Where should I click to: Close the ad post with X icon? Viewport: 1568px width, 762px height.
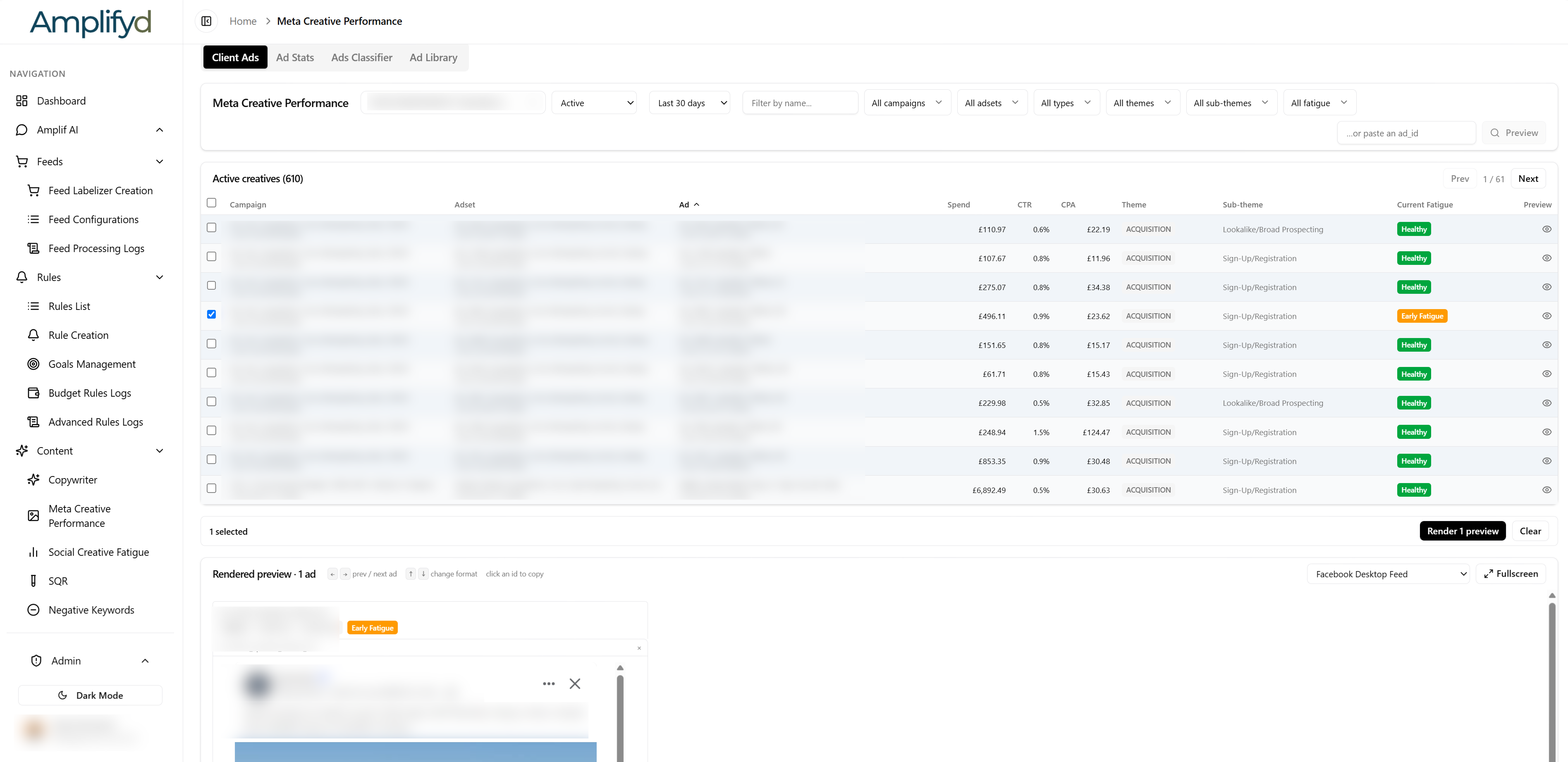tap(575, 683)
